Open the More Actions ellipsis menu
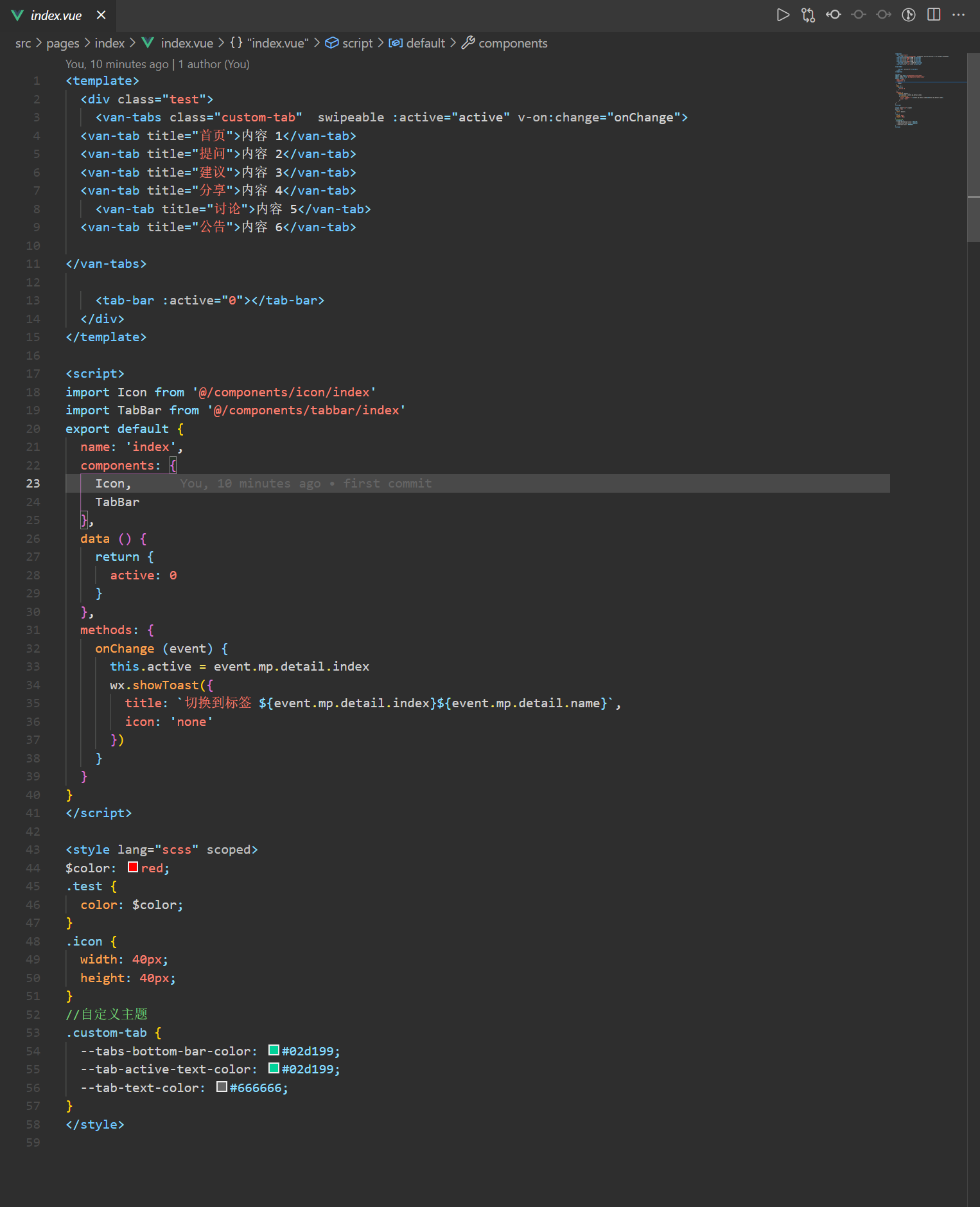980x1207 pixels. point(959,15)
